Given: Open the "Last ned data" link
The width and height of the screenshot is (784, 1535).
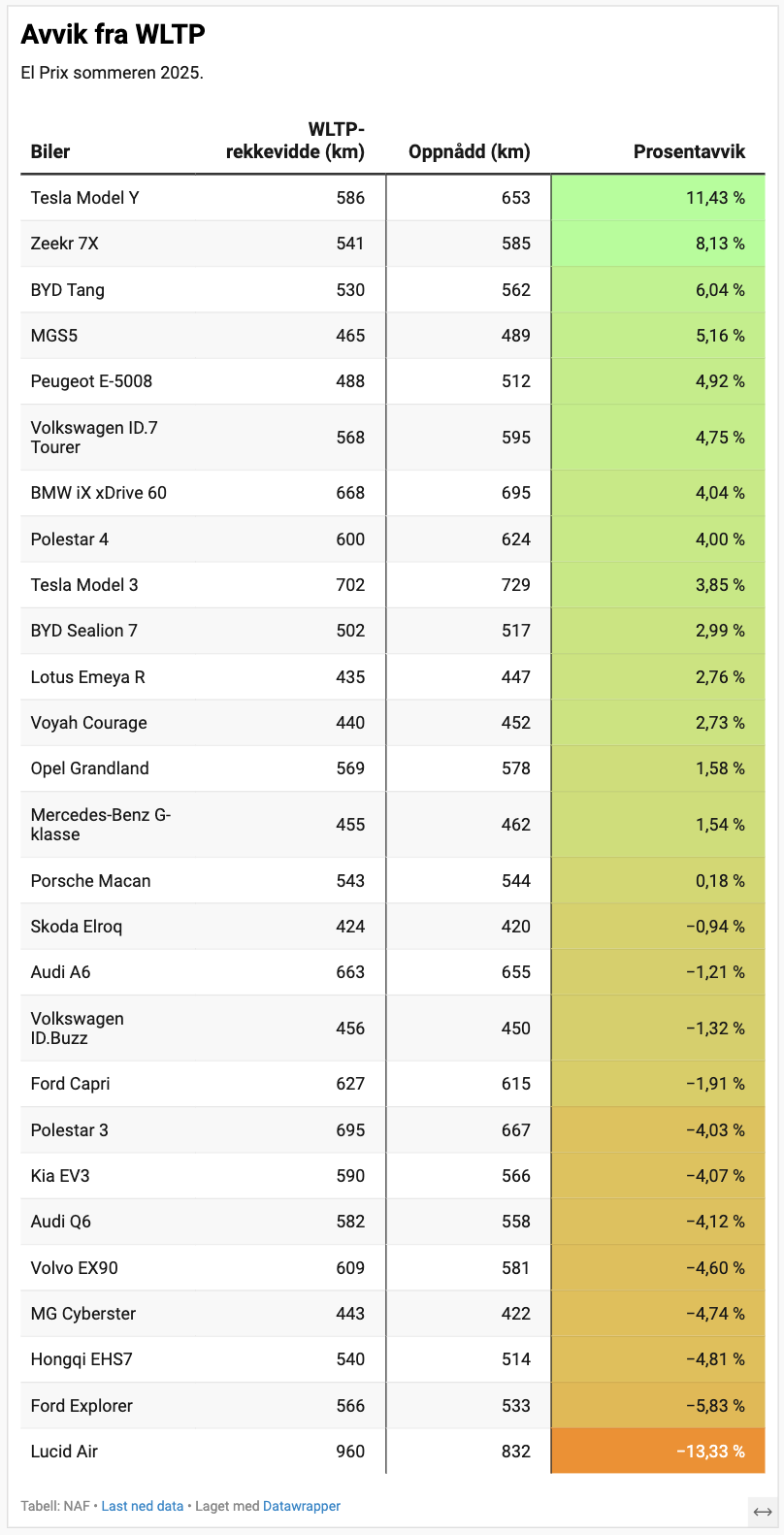Looking at the screenshot, I should (x=142, y=1506).
